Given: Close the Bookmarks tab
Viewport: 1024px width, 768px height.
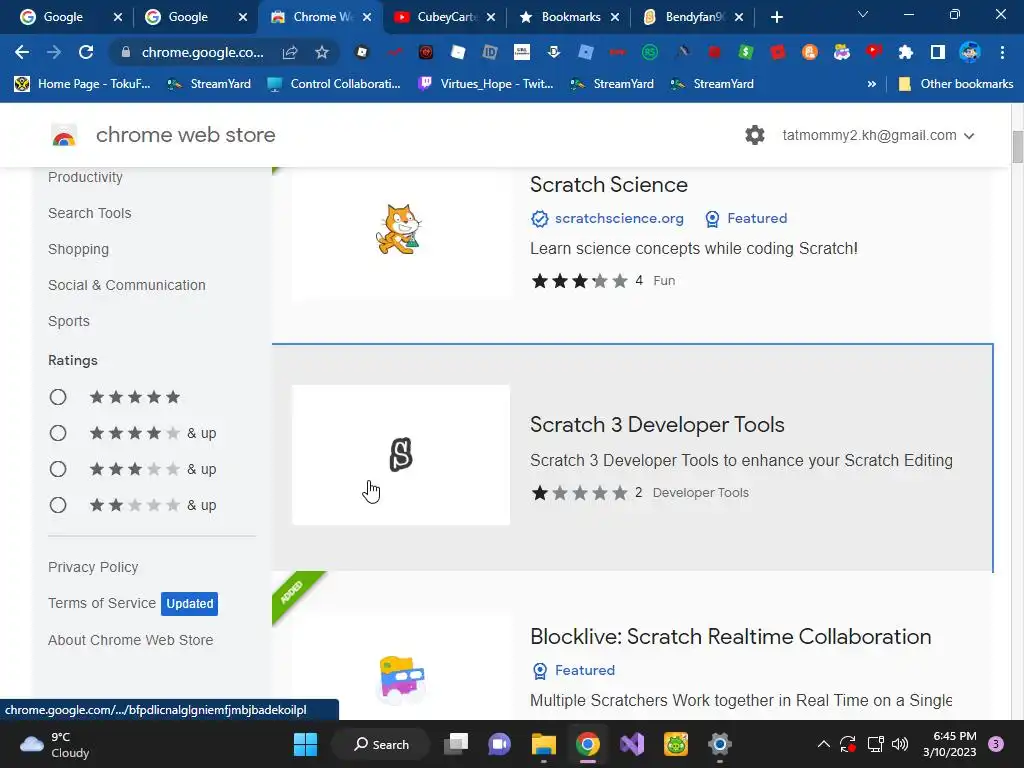Looking at the screenshot, I should pyautogui.click(x=615, y=17).
